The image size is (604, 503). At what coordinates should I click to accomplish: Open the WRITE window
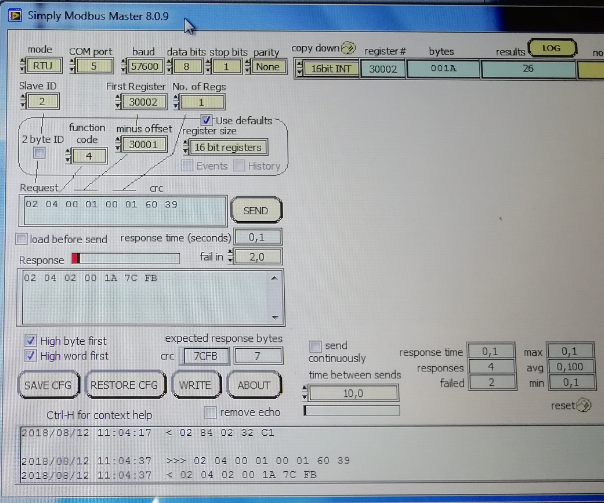coord(195,384)
